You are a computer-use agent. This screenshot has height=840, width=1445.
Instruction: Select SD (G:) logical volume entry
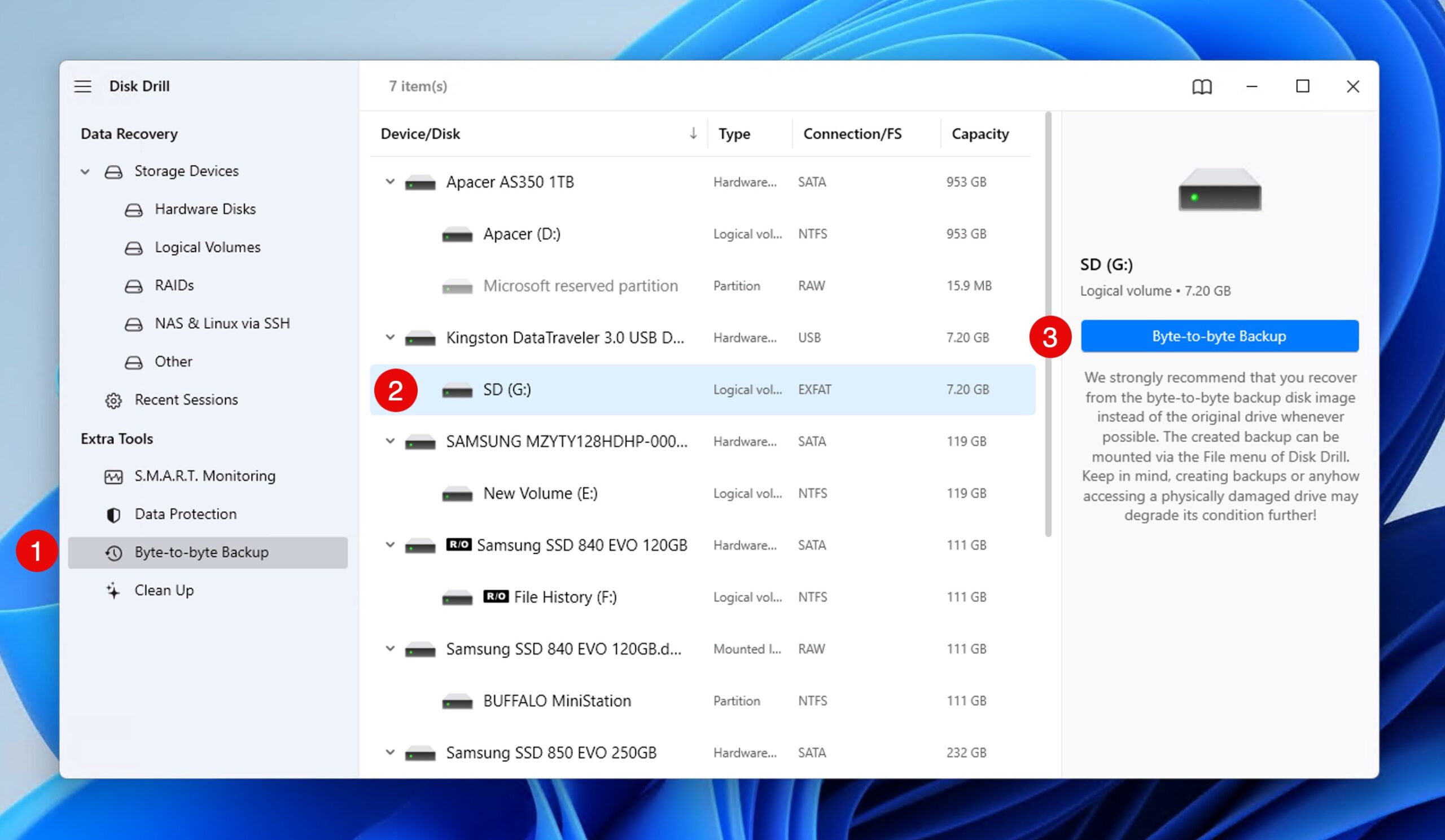click(x=506, y=389)
